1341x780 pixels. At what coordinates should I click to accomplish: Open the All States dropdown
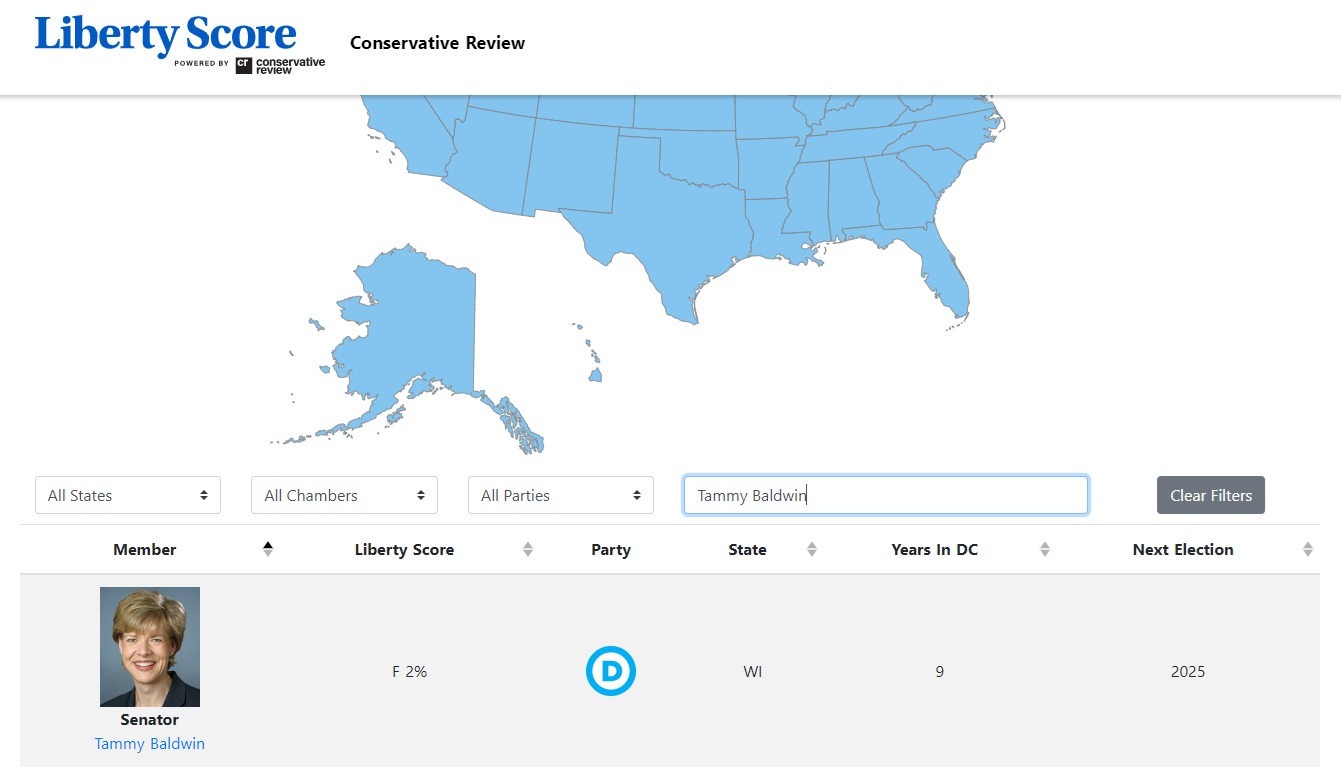pos(128,495)
